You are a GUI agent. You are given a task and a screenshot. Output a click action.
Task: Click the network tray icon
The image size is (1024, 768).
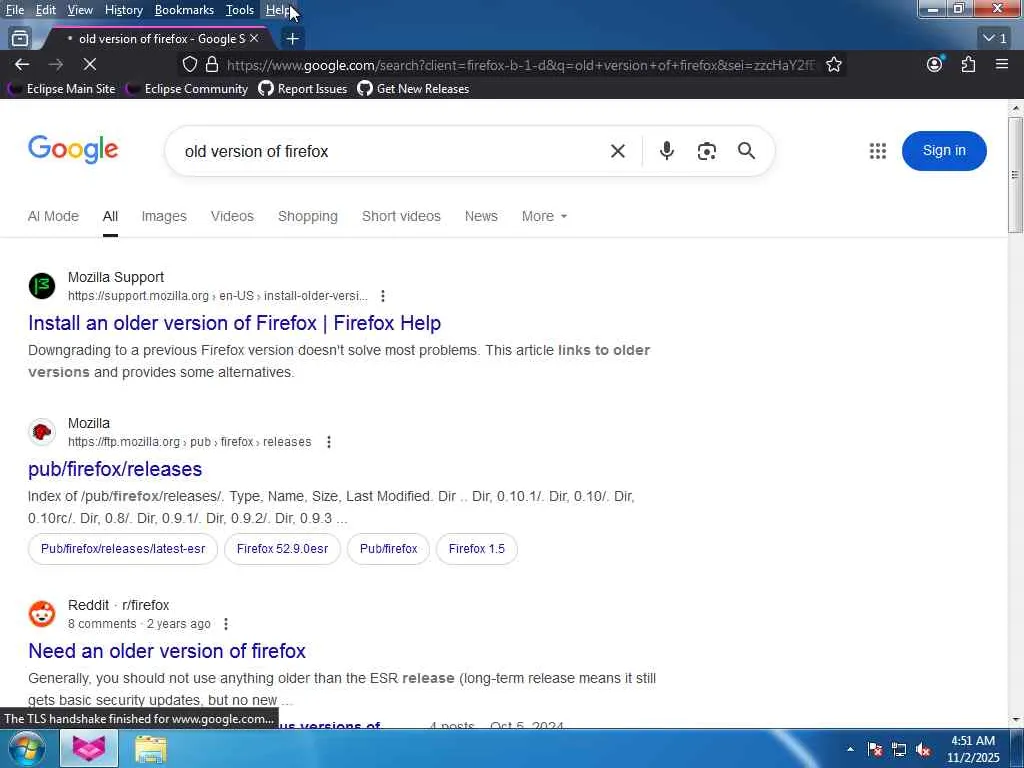tap(899, 750)
